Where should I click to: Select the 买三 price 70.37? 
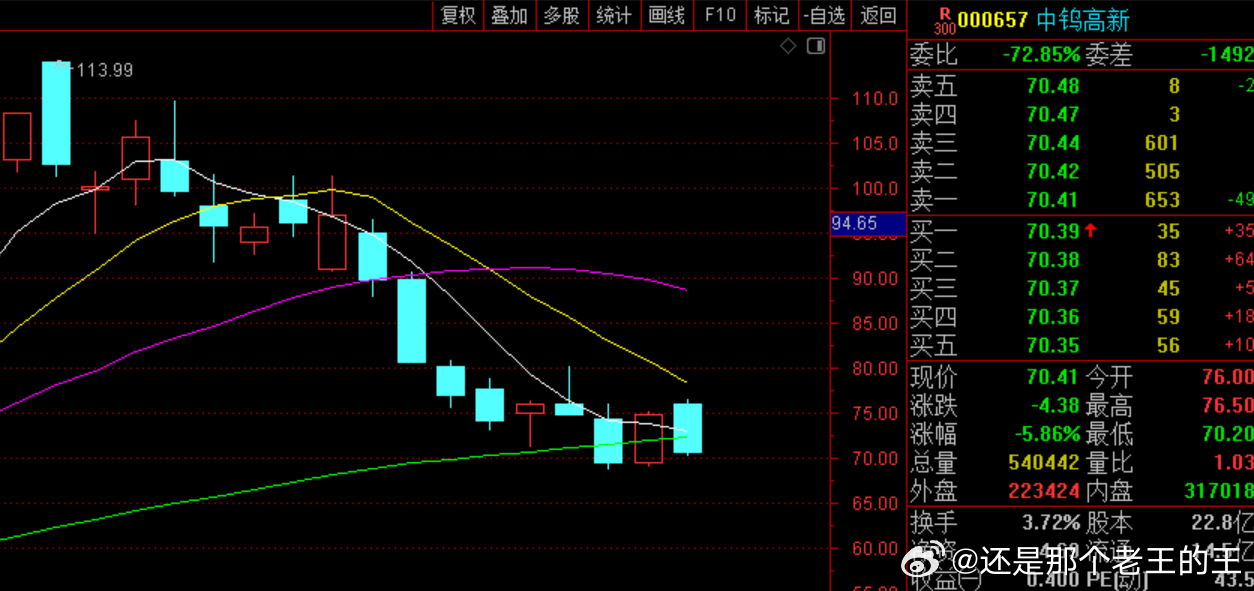[x=1053, y=289]
